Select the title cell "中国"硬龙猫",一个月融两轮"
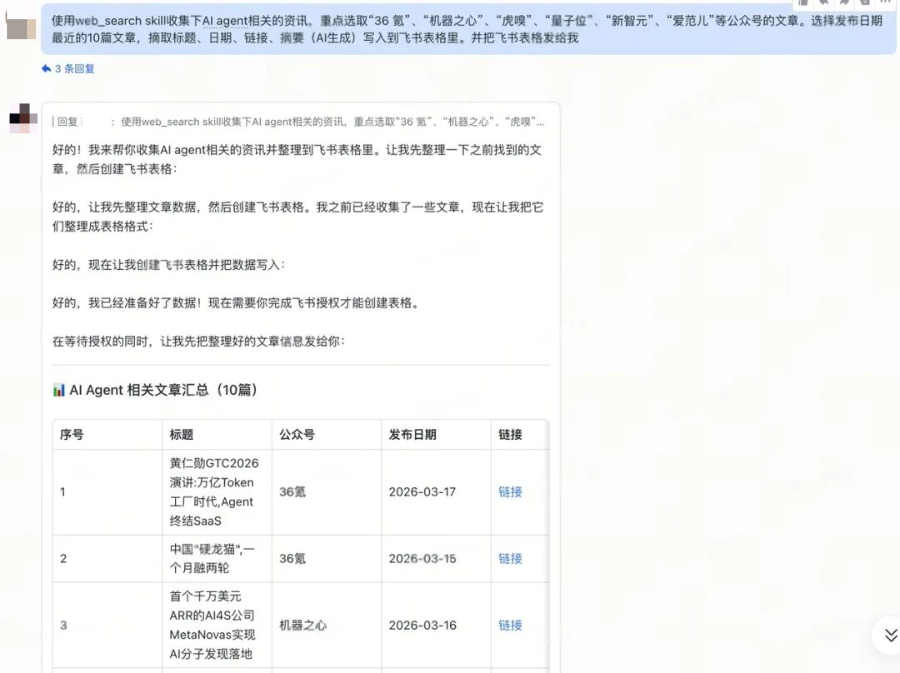This screenshot has height=673, width=900. click(x=217, y=558)
